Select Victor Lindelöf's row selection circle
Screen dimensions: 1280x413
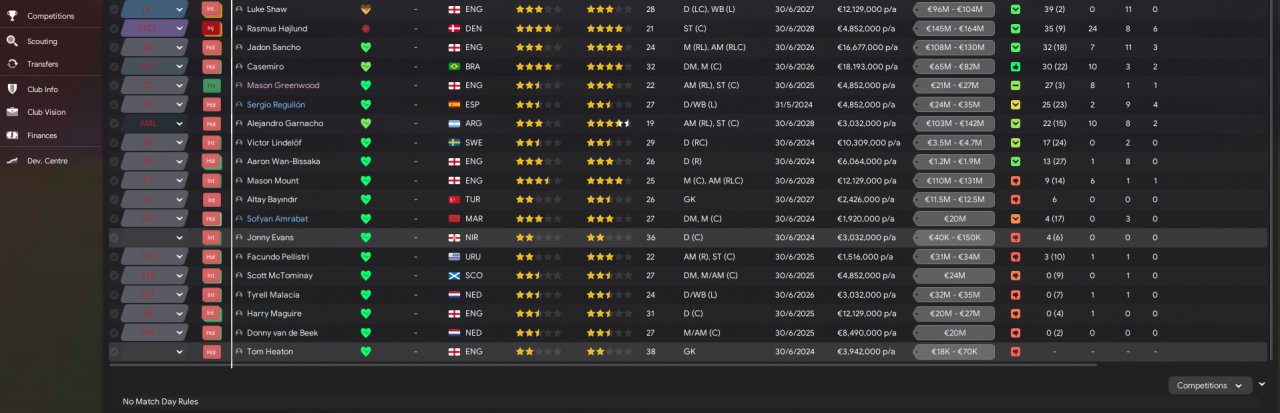pos(114,143)
